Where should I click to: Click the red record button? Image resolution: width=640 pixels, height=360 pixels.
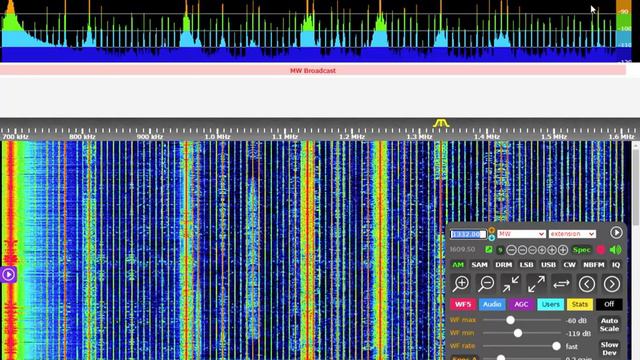click(601, 250)
